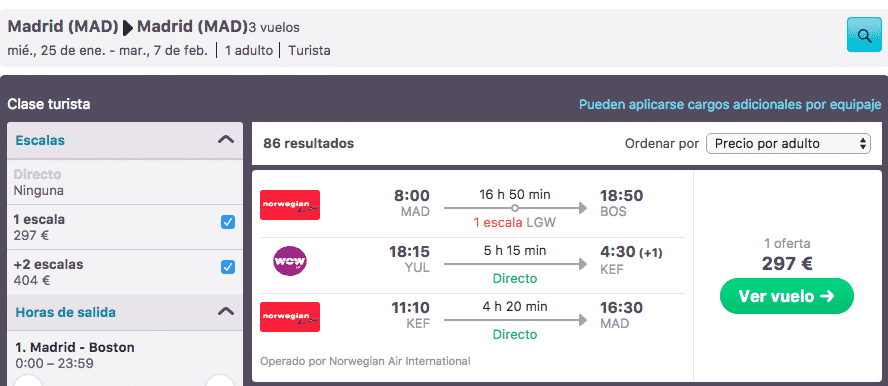Viewport: 888px width, 386px height.
Task: Click the stopover dot on LGW route line
Action: (515, 208)
